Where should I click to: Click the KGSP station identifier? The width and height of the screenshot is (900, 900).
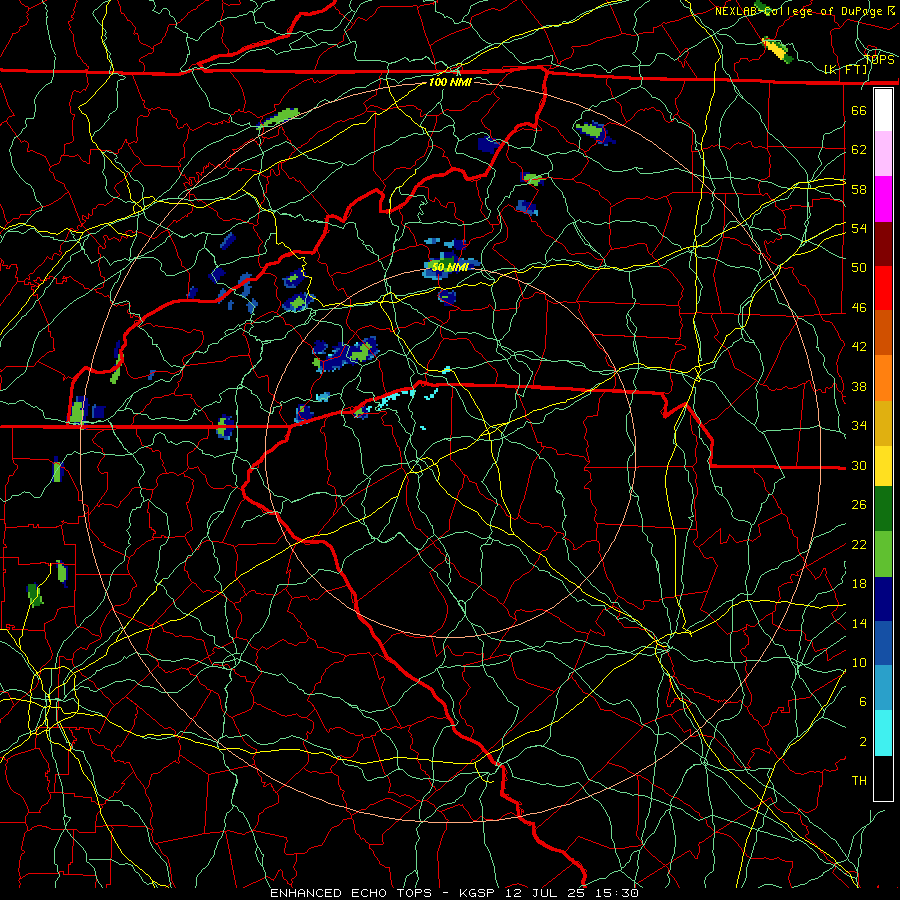[x=479, y=893]
